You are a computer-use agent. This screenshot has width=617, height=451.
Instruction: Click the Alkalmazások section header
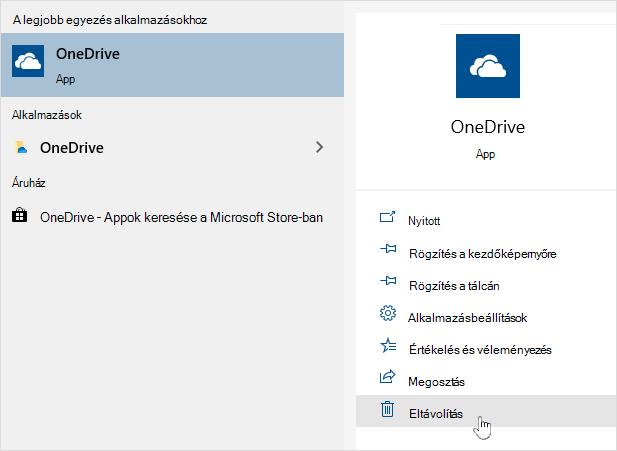(x=47, y=115)
